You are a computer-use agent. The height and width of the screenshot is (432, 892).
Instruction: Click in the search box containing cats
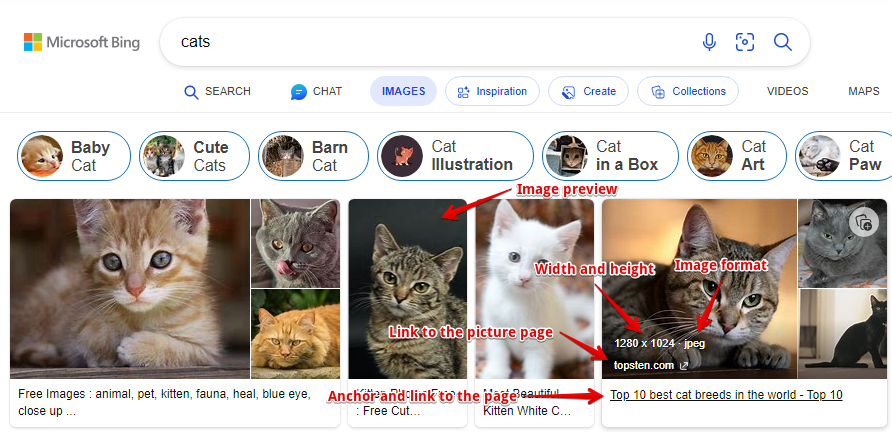[430, 42]
